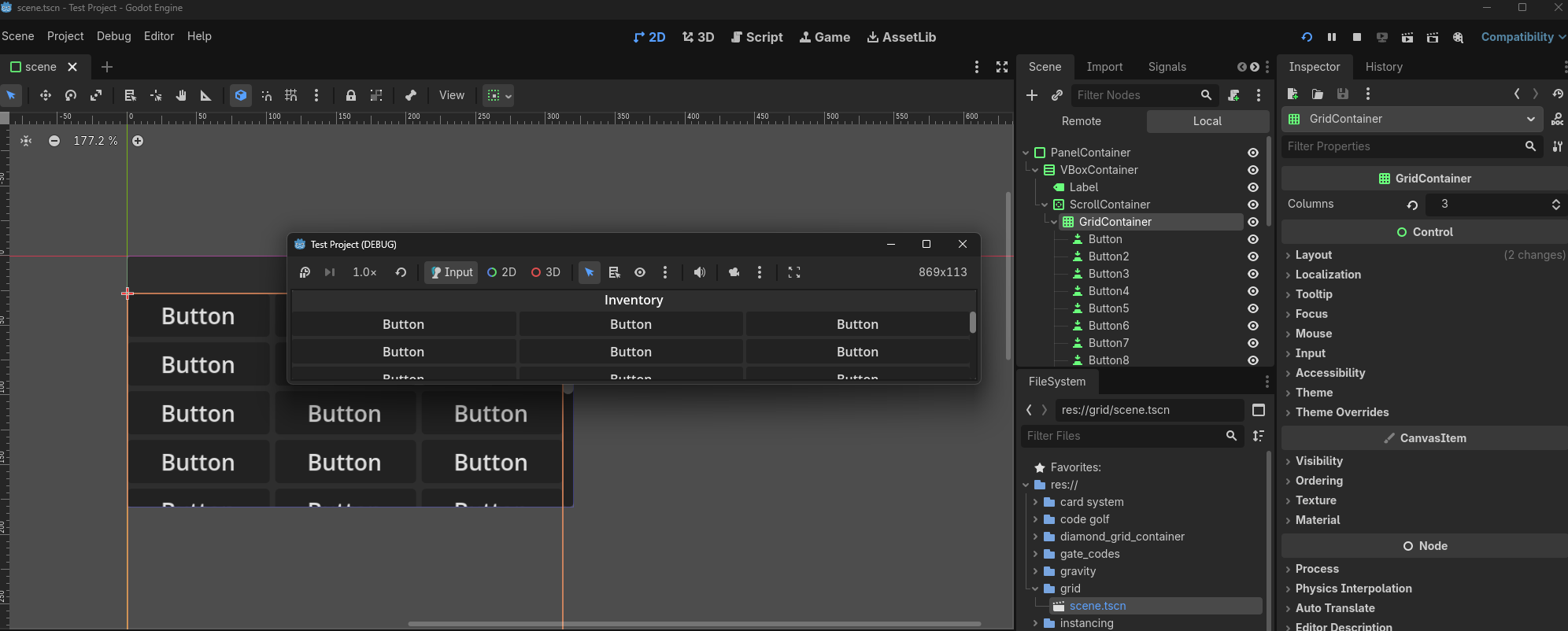Toggle smart snap in the toolbar
Viewport: 1568px width, 631px height.
click(267, 95)
